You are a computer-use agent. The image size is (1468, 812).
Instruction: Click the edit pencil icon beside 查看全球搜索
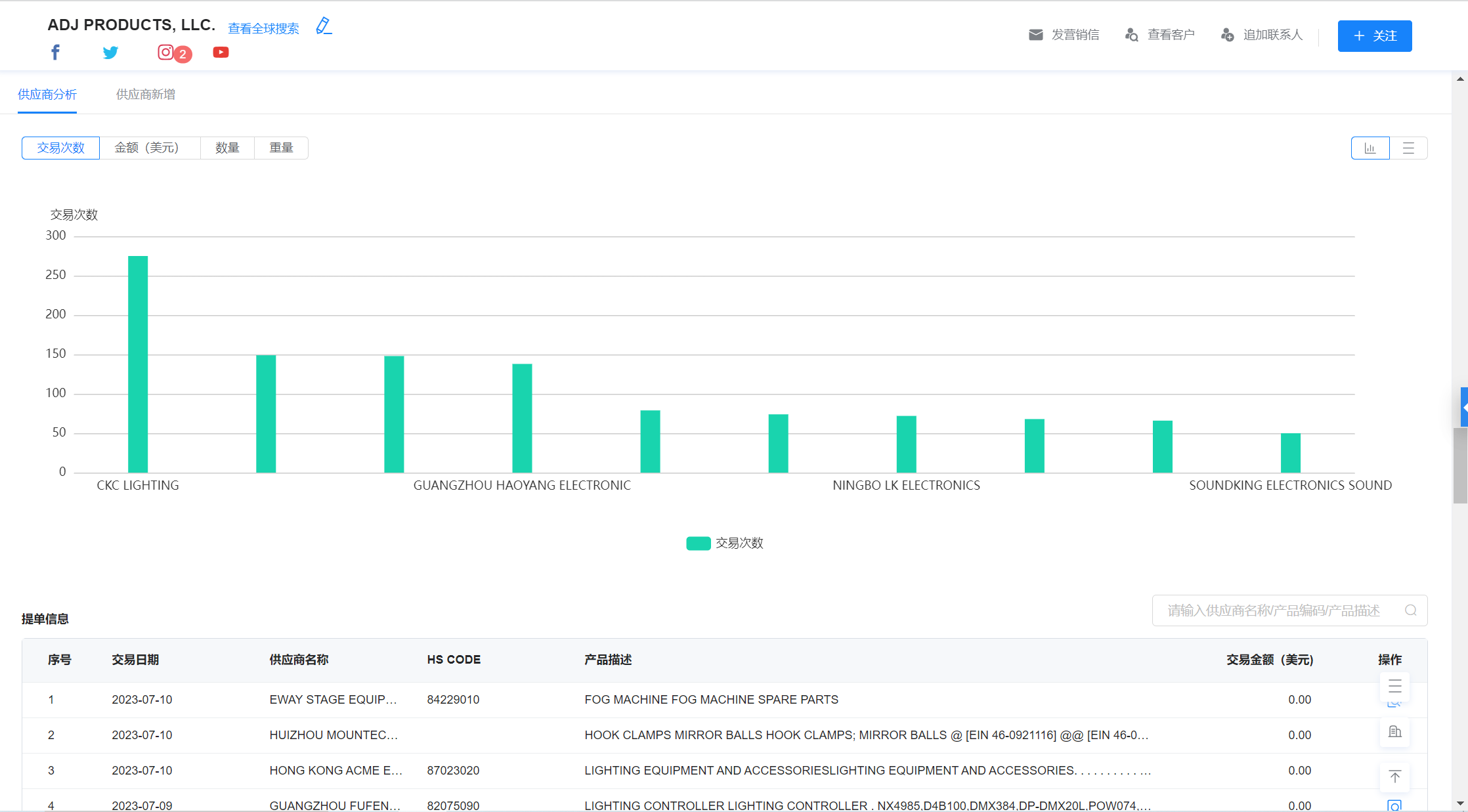[x=324, y=26]
